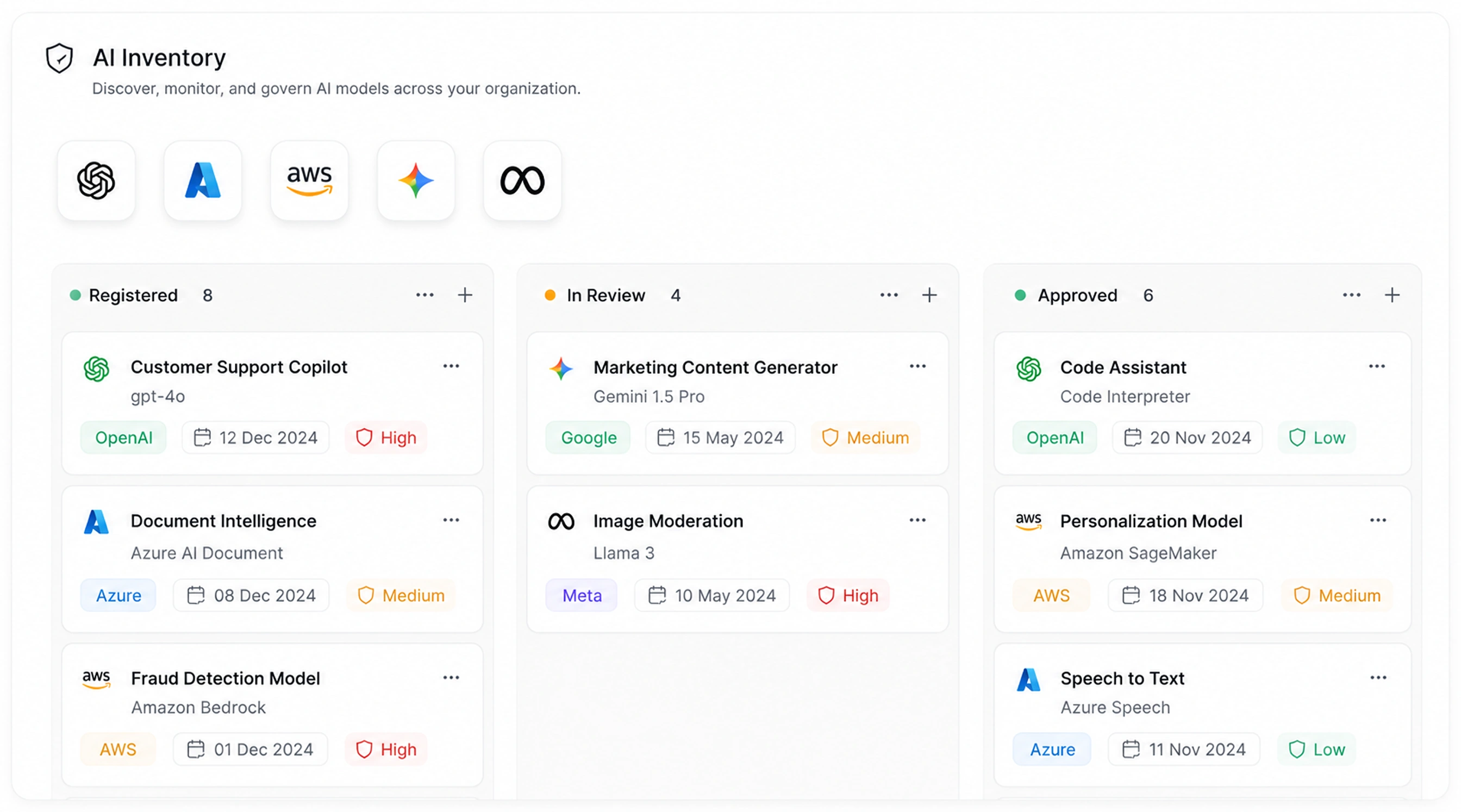This screenshot has height=812, width=1461.
Task: Add a new item to Registered column
Action: coord(465,295)
